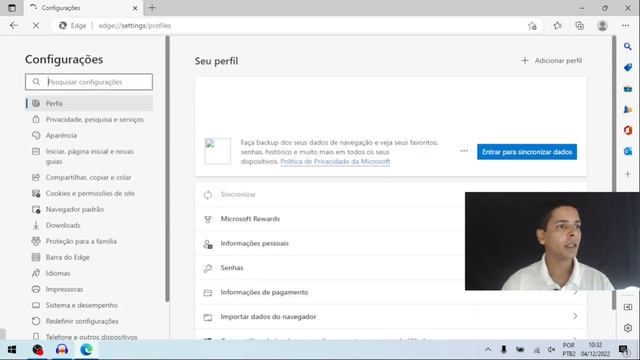Open Impressoras settings section
Image resolution: width=640 pixels, height=360 pixels.
point(89,289)
